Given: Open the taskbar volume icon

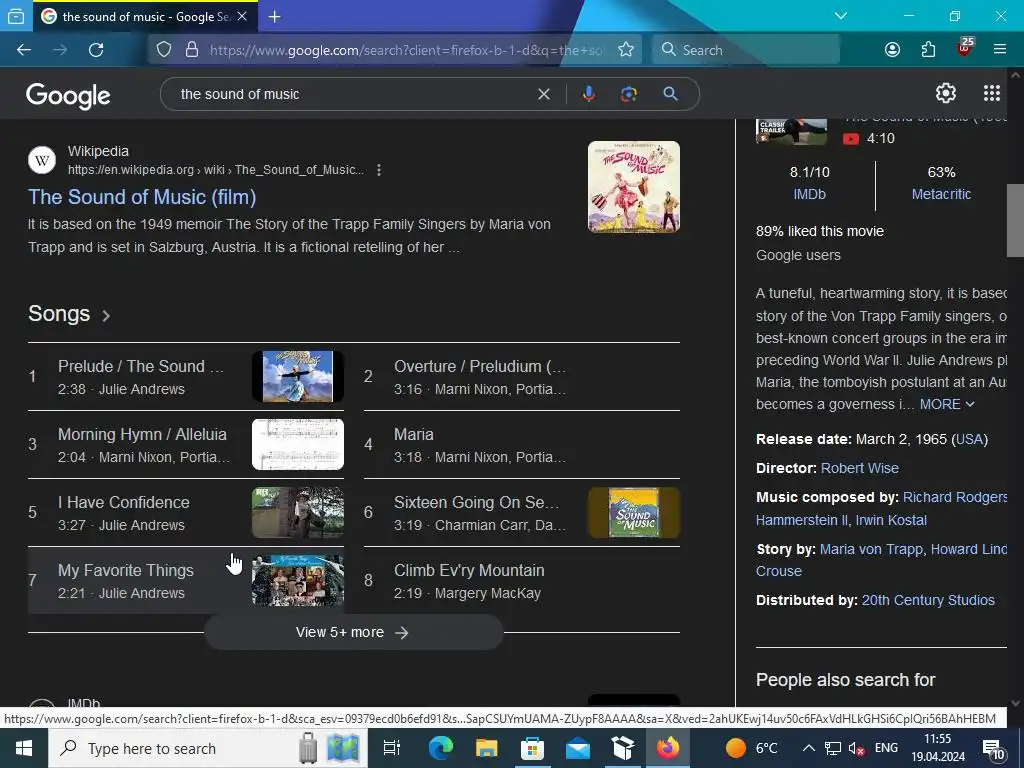Looking at the screenshot, I should [856, 748].
